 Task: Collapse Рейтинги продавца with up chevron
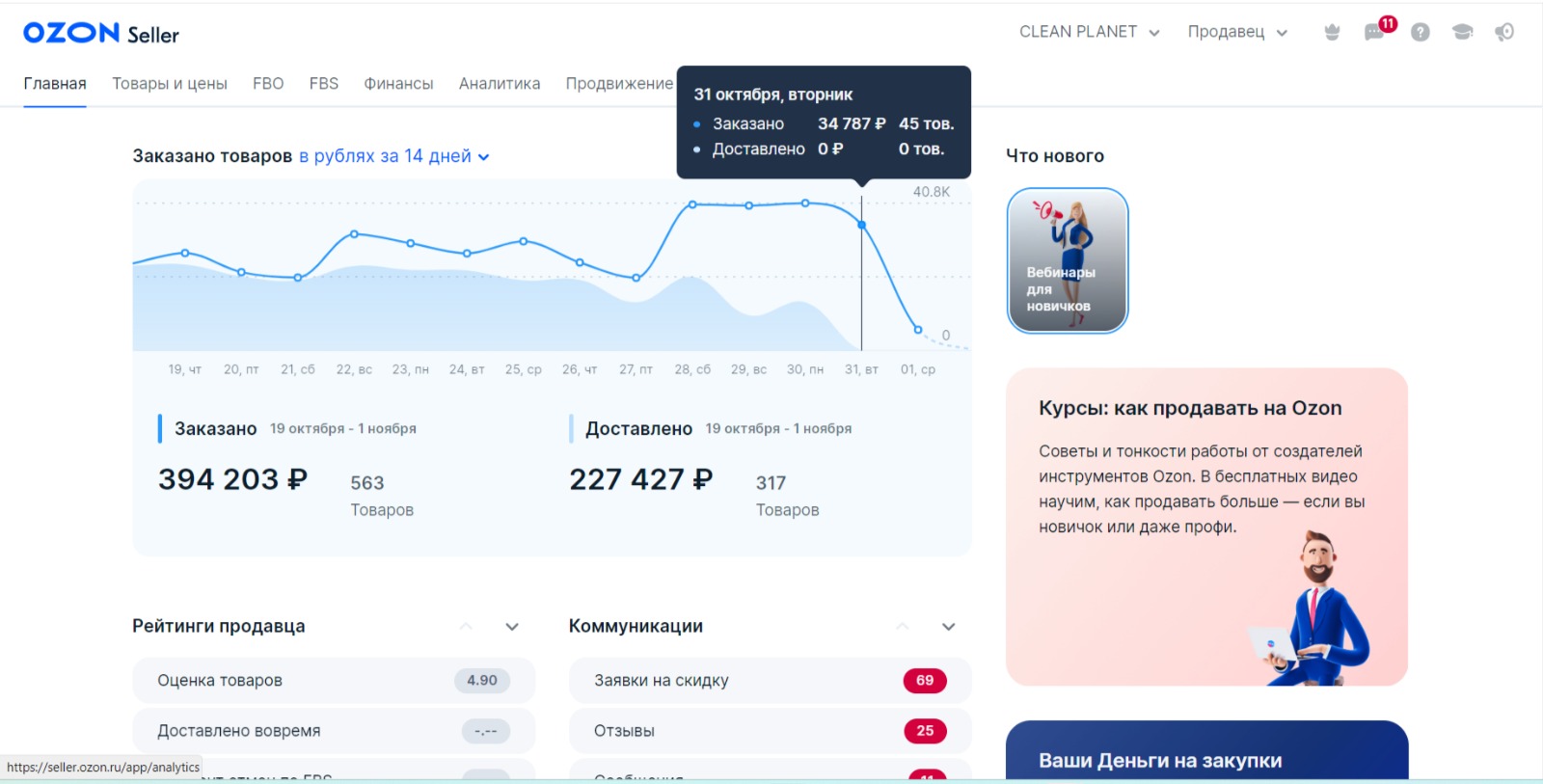pos(466,627)
